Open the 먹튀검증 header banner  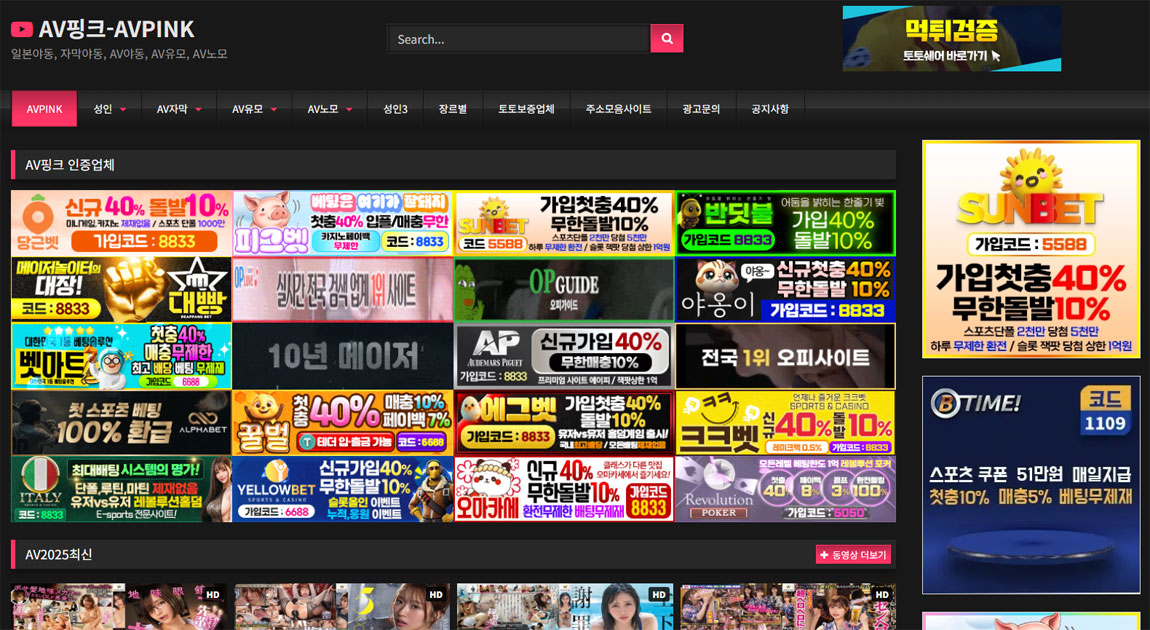pyautogui.click(x=951, y=38)
